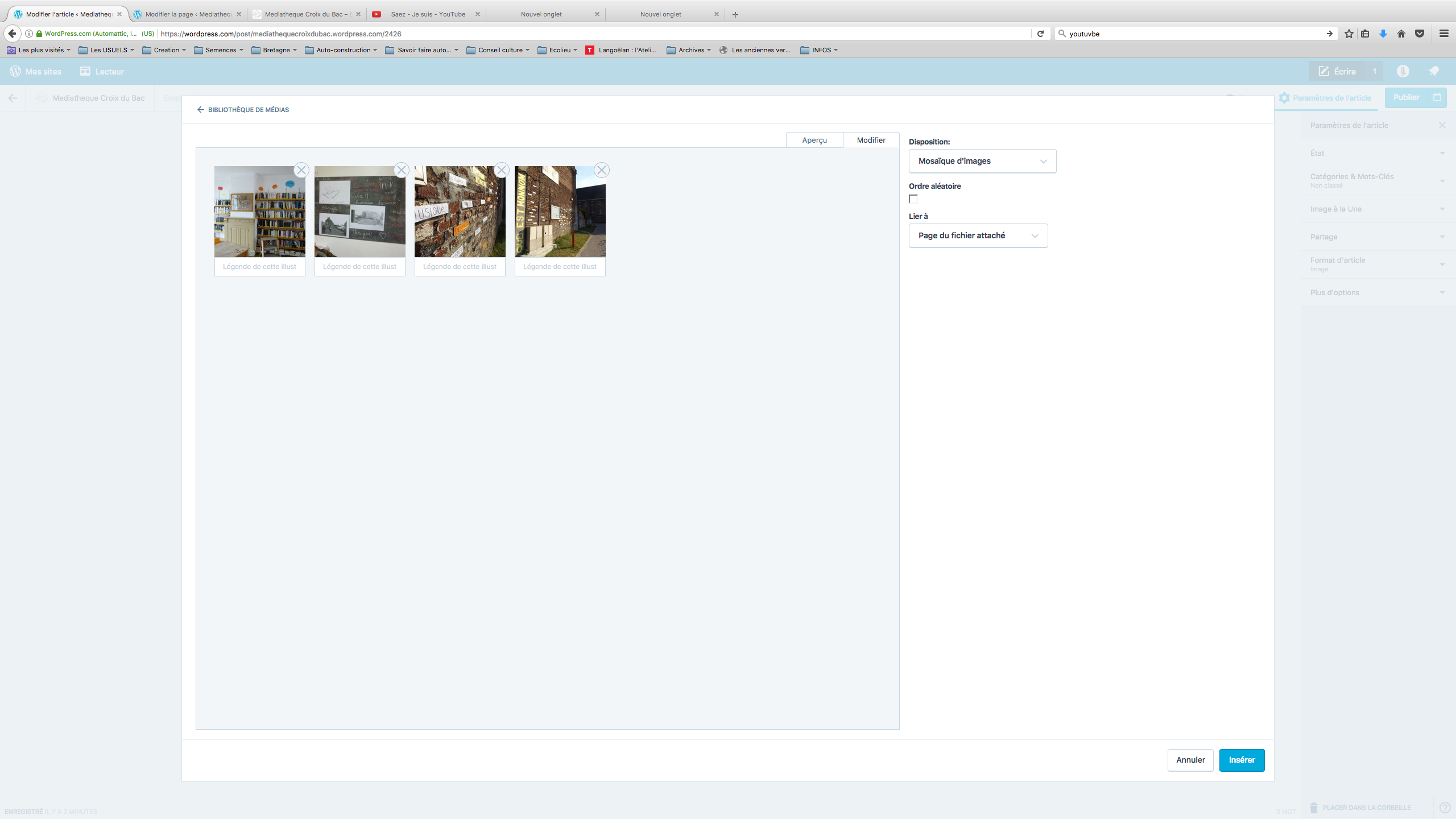
Task: Click the browser reload icon
Action: pyautogui.click(x=1040, y=34)
